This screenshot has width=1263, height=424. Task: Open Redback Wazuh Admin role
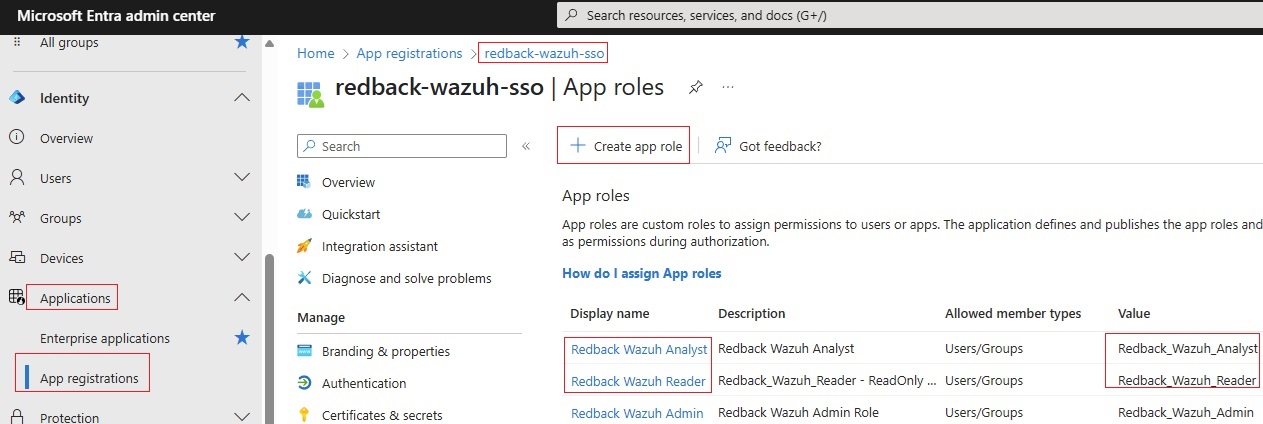pyautogui.click(x=637, y=413)
